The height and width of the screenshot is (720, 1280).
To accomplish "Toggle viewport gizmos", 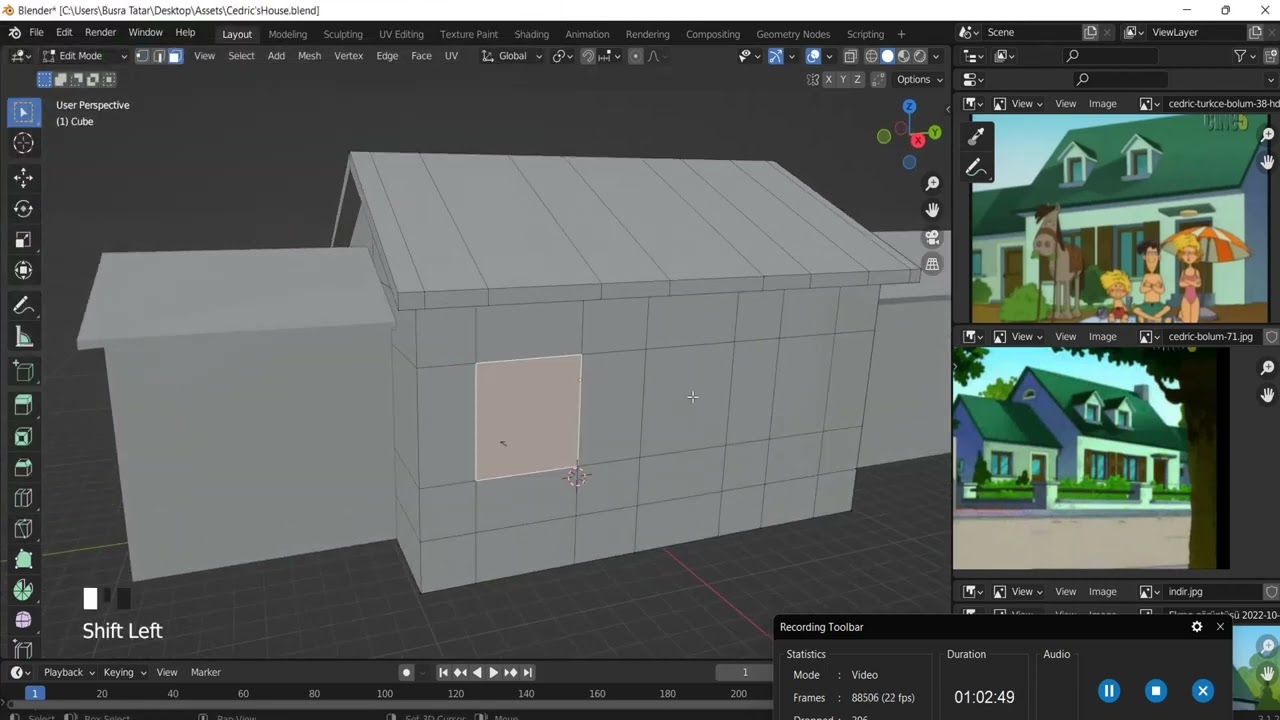I will point(775,56).
